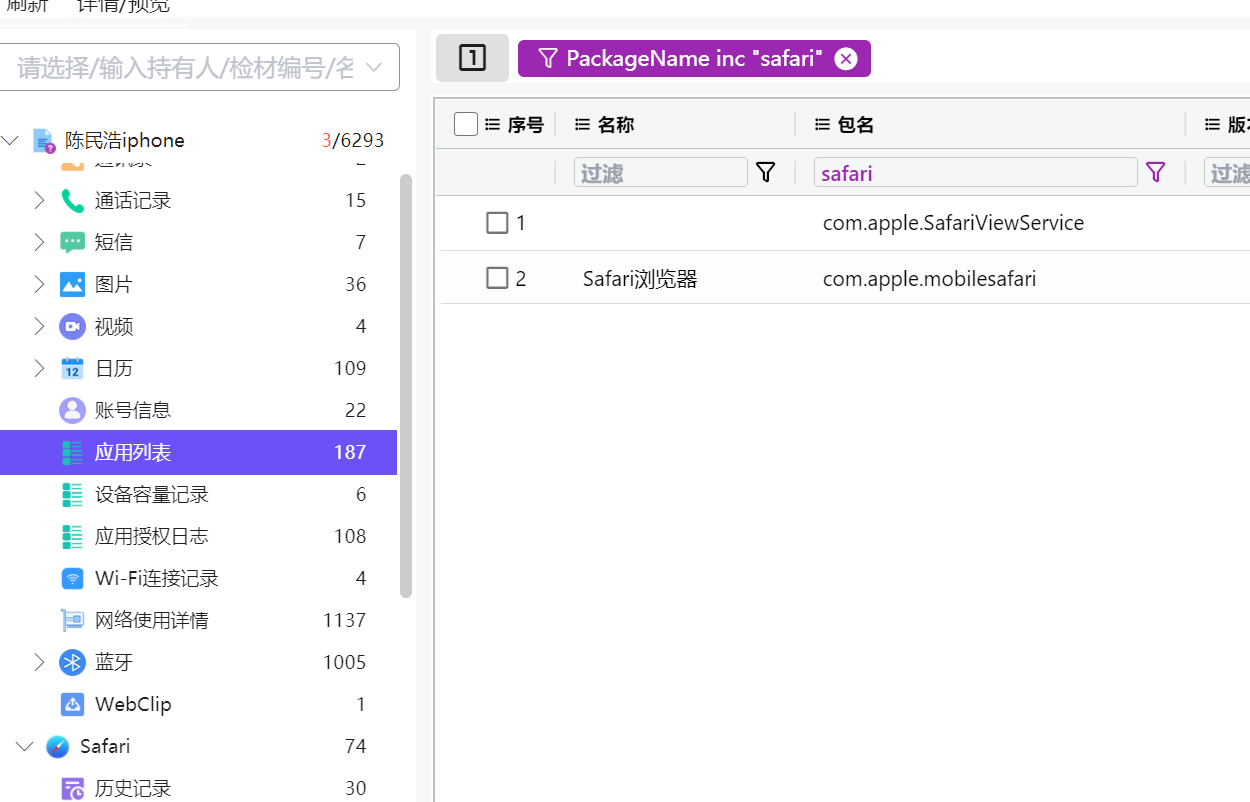Expand the 通话记录 node
Screen dimensions: 1250x802
point(39,200)
